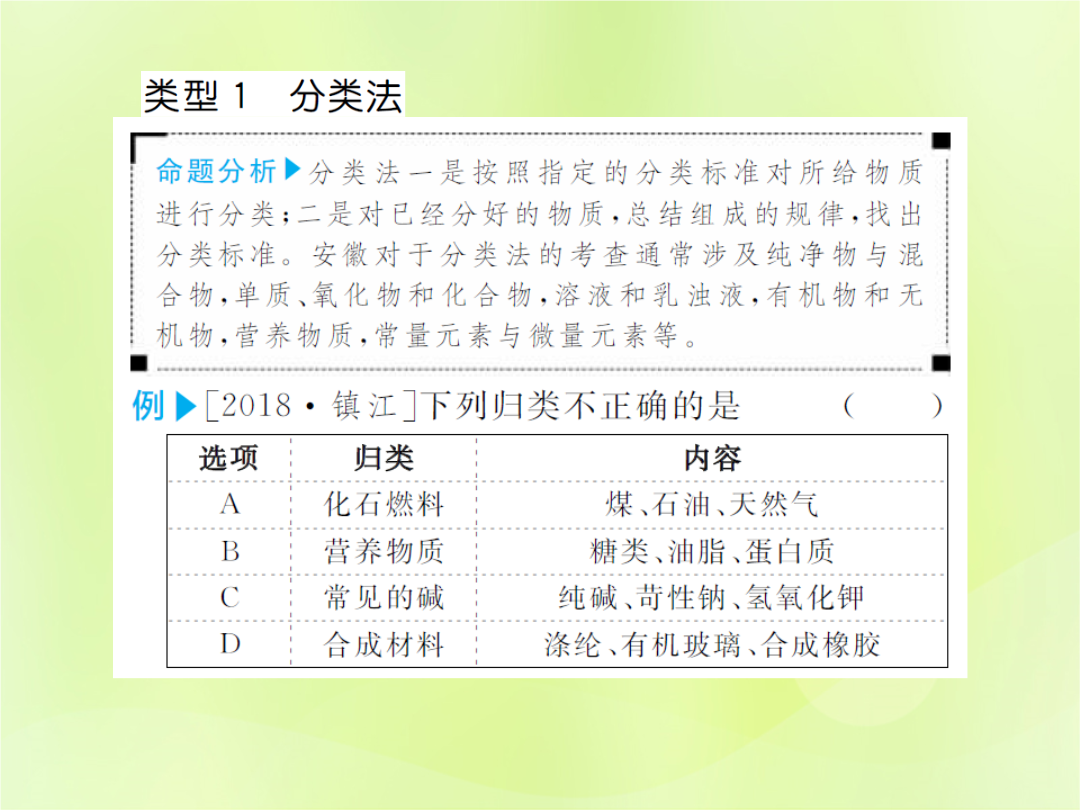Screen dimensions: 1080x810
Task: Click the blue '例' label
Action: (x=149, y=405)
